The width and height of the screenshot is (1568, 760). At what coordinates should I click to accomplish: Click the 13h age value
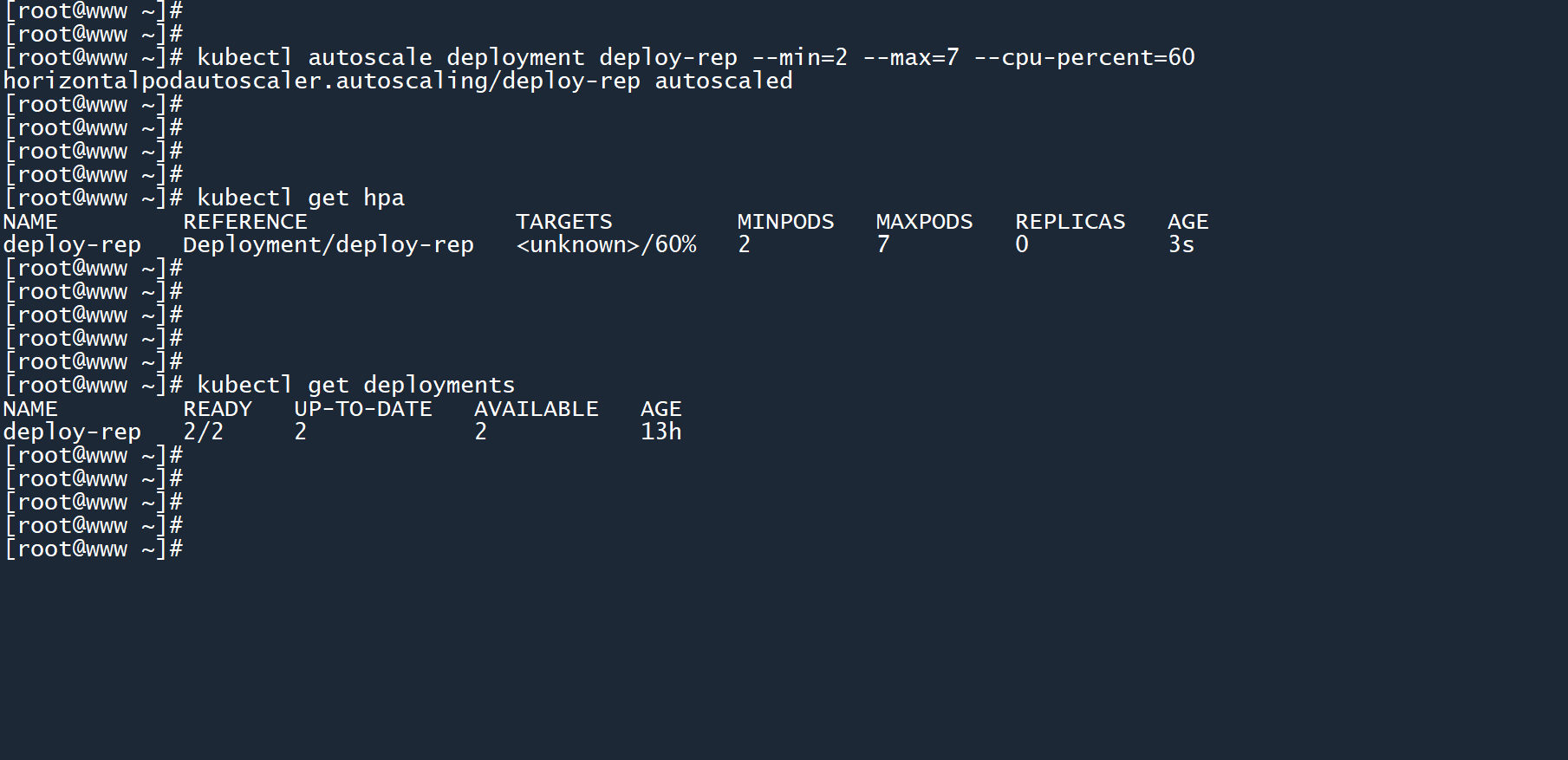[x=660, y=432]
